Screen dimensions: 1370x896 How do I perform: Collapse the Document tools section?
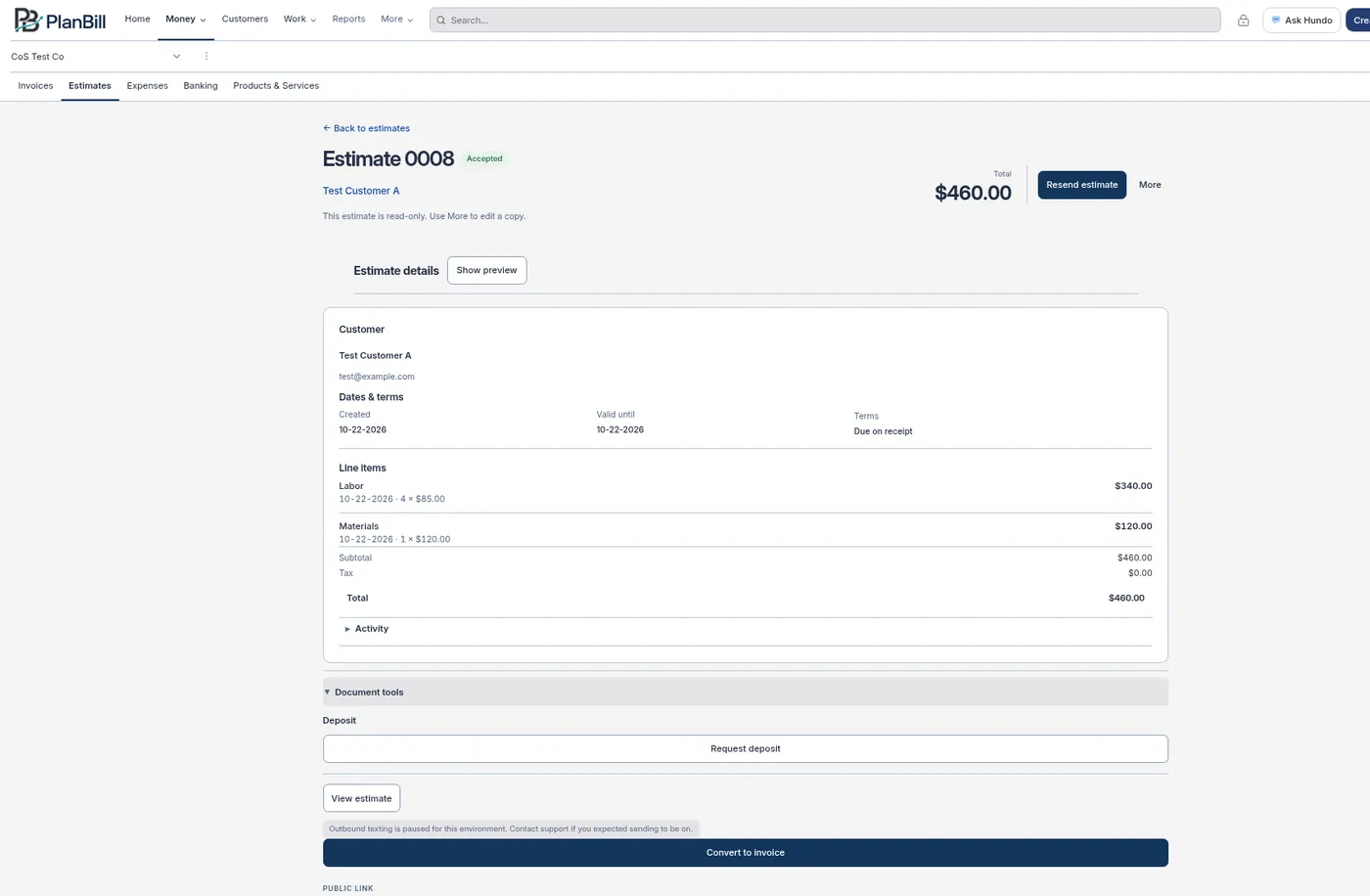pos(746,692)
